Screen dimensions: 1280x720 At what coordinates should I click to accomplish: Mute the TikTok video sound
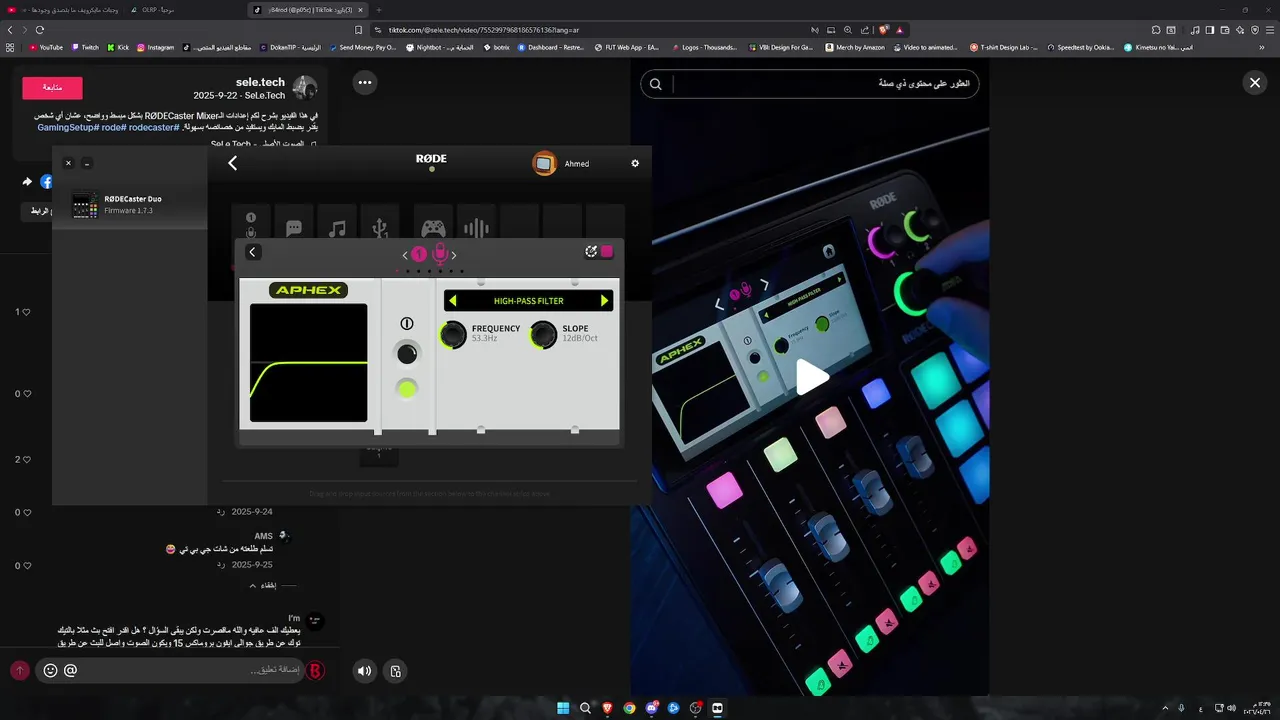click(x=365, y=671)
